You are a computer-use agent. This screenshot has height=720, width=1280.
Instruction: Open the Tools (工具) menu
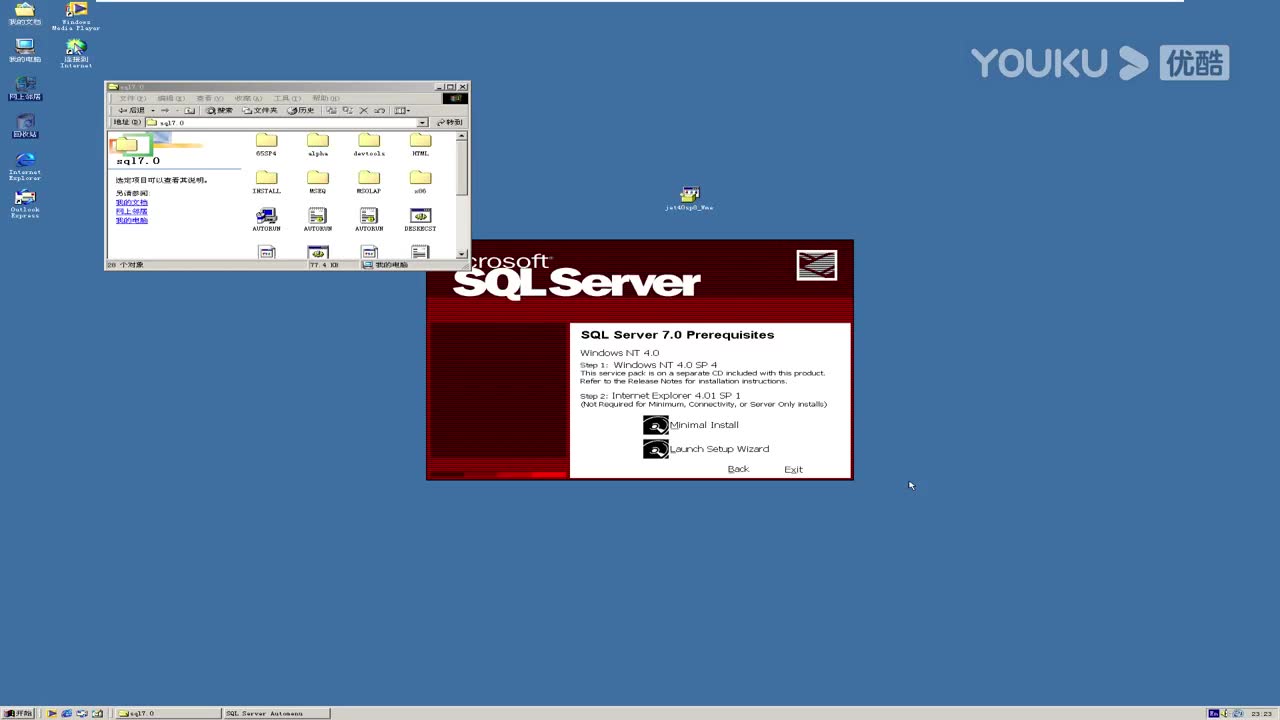pos(287,98)
